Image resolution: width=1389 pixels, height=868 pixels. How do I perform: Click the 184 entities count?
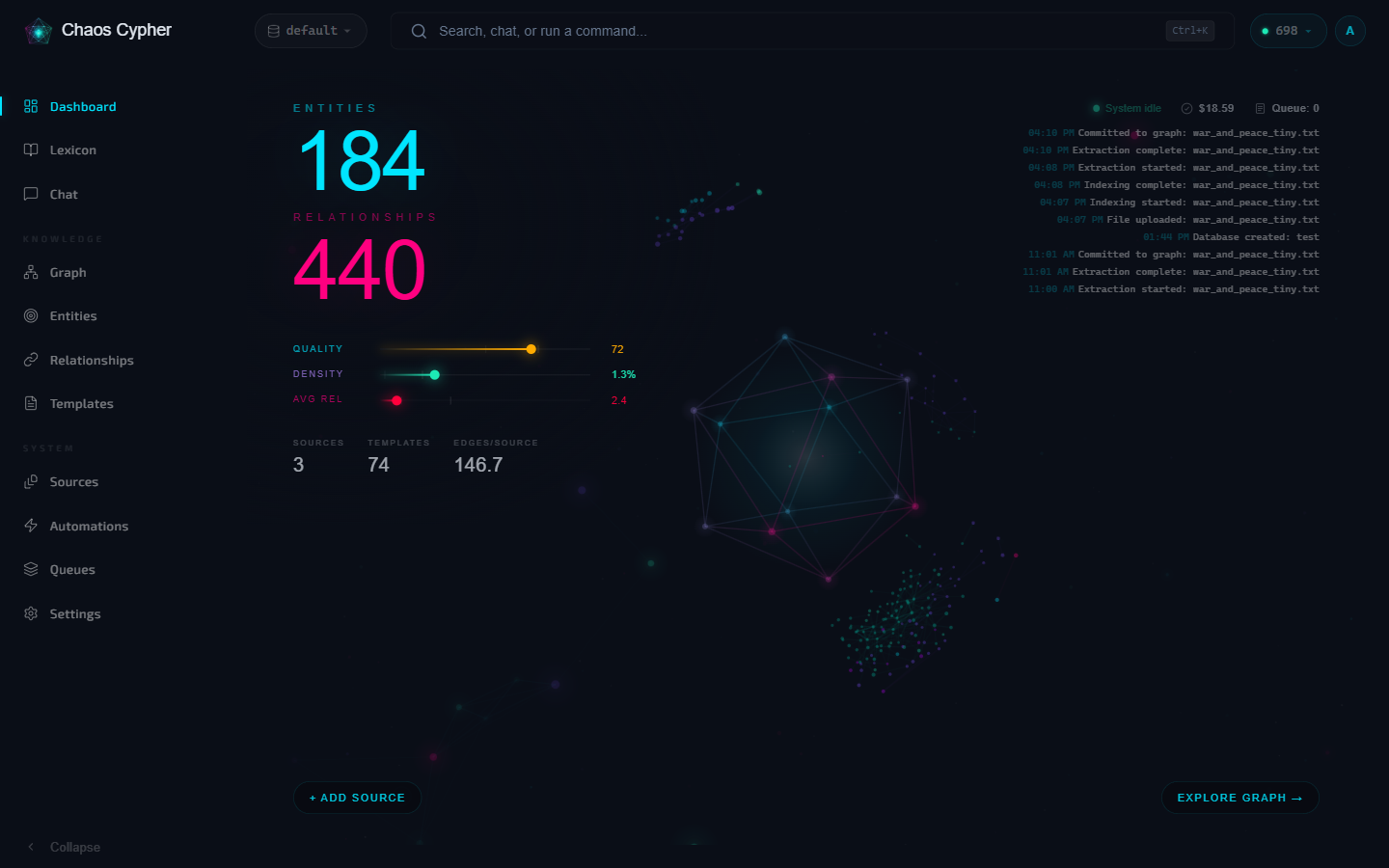[361, 161]
